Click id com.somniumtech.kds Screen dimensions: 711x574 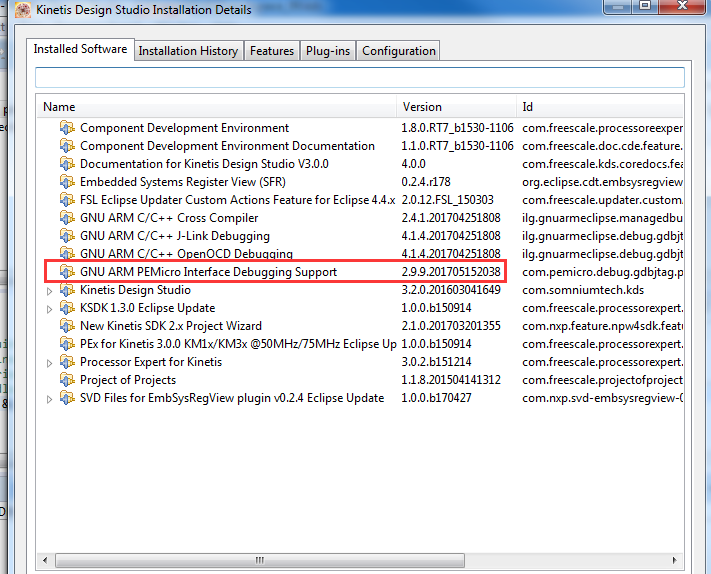[x=583, y=290]
